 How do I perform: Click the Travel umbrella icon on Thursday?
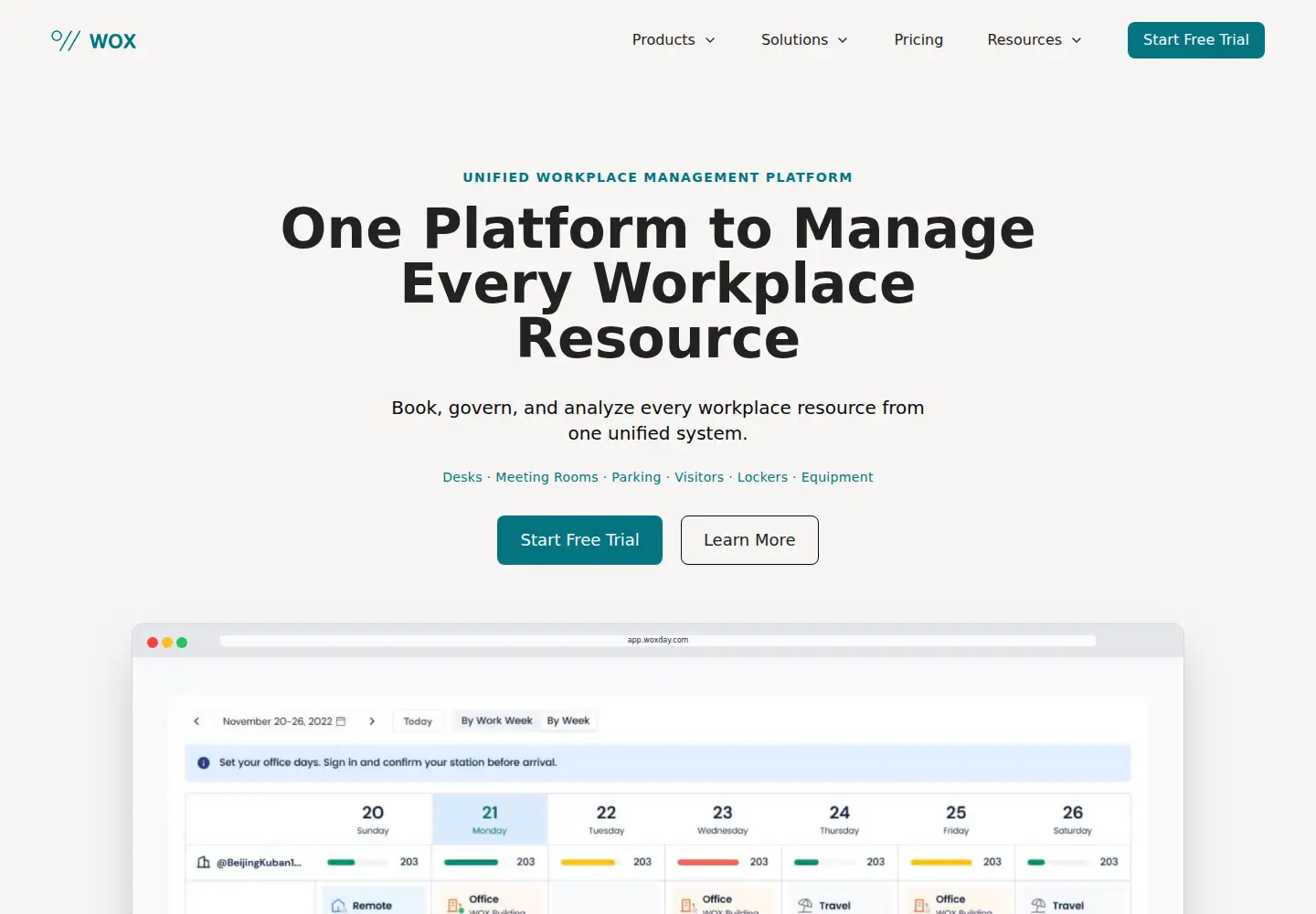pyautogui.click(x=805, y=906)
